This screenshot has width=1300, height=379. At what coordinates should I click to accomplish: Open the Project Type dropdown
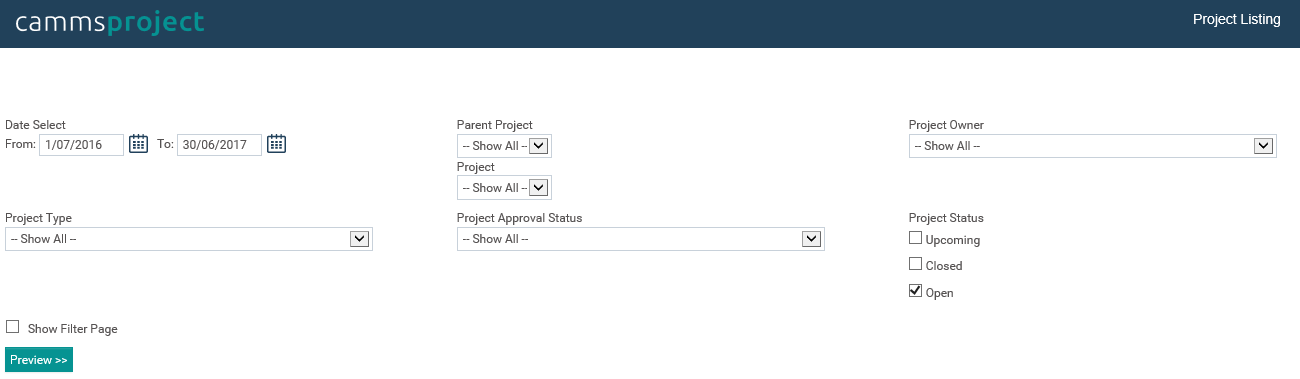tap(189, 239)
